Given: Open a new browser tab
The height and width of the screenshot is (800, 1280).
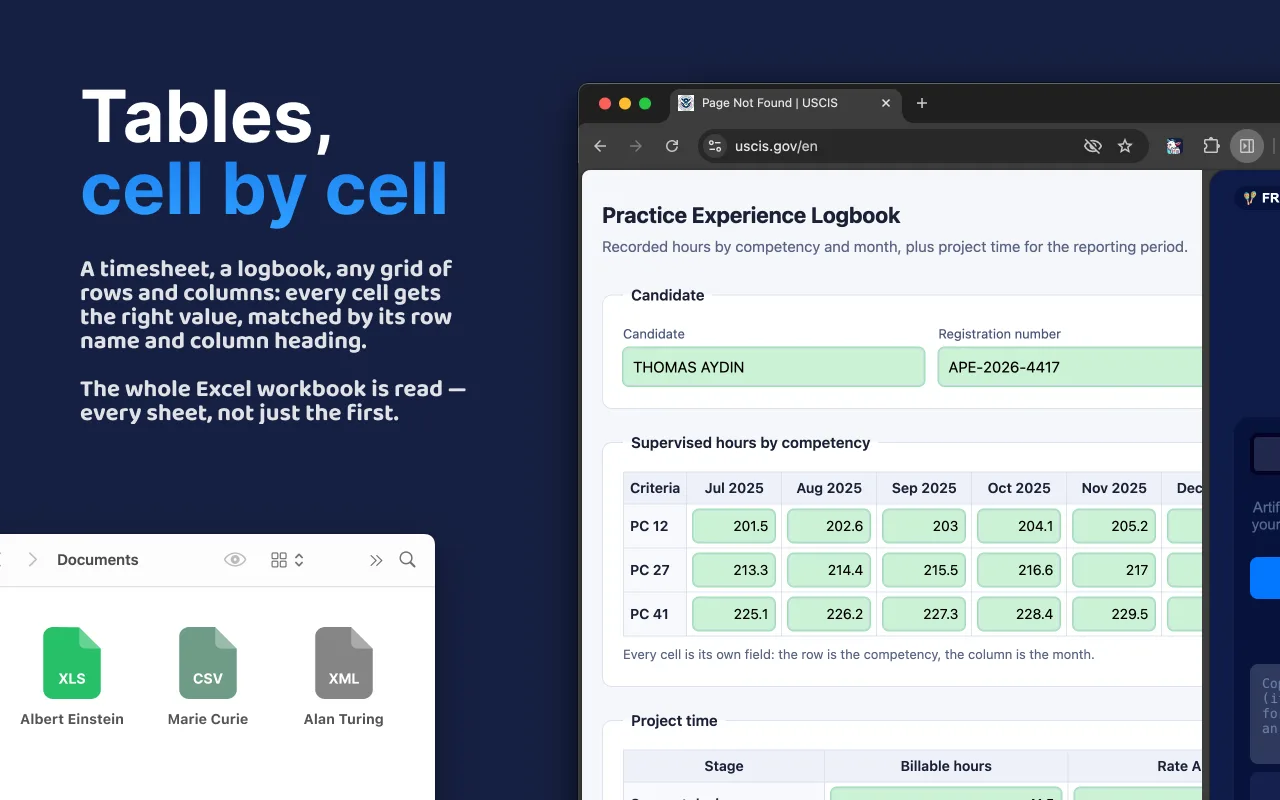Looking at the screenshot, I should pos(922,103).
